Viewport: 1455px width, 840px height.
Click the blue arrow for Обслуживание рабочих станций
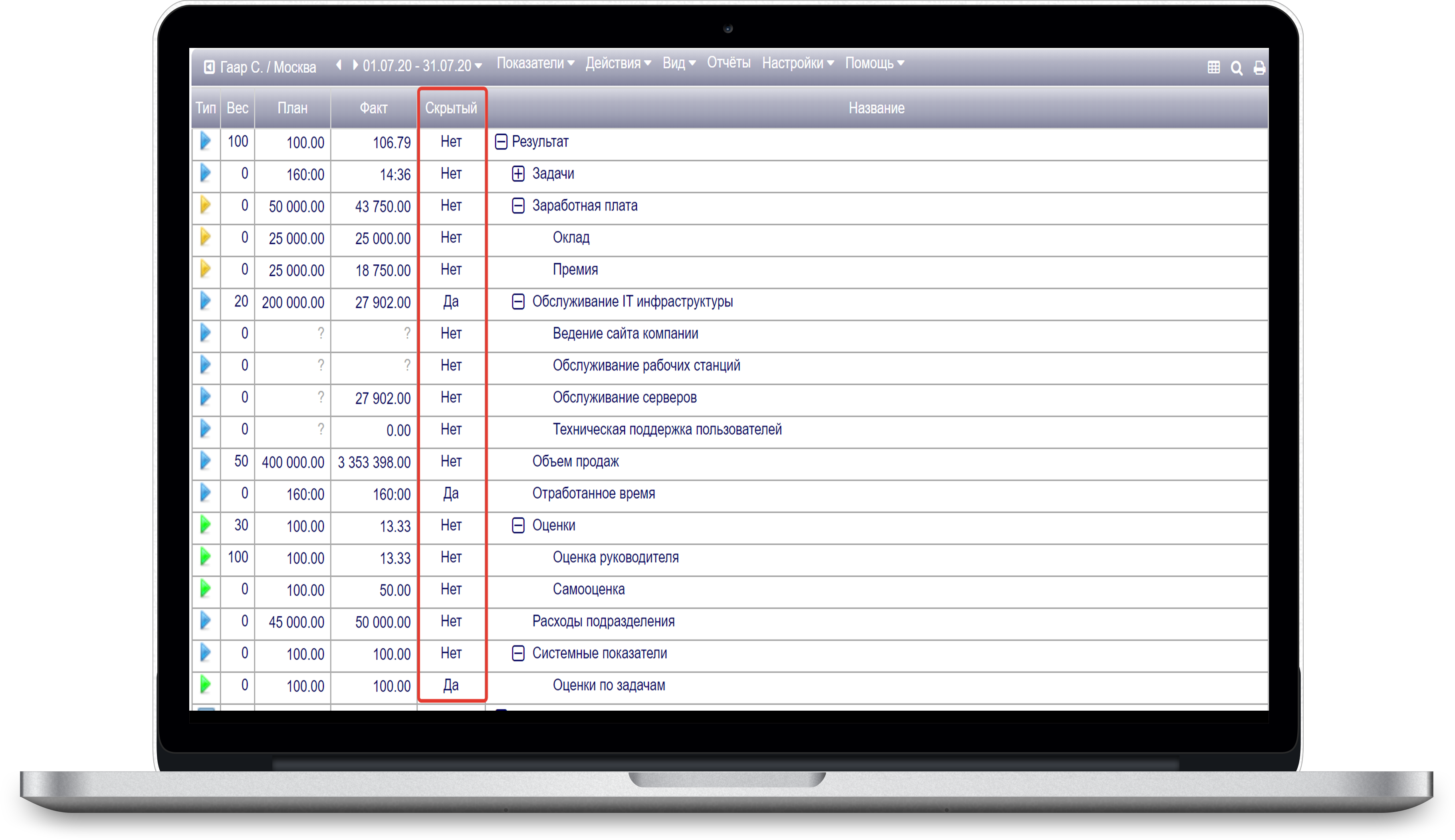pyautogui.click(x=205, y=365)
